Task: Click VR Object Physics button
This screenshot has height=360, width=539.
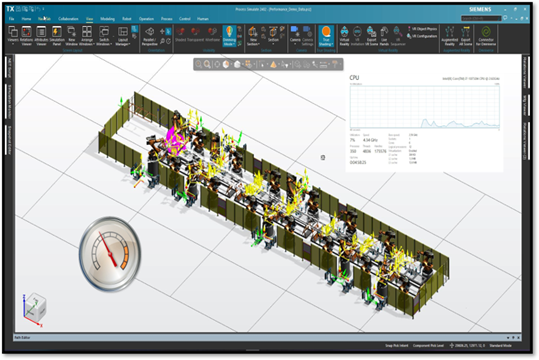Action: click(x=422, y=29)
